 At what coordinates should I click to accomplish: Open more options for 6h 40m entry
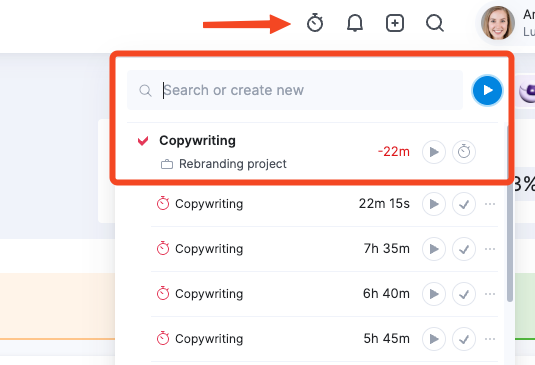pyautogui.click(x=490, y=294)
